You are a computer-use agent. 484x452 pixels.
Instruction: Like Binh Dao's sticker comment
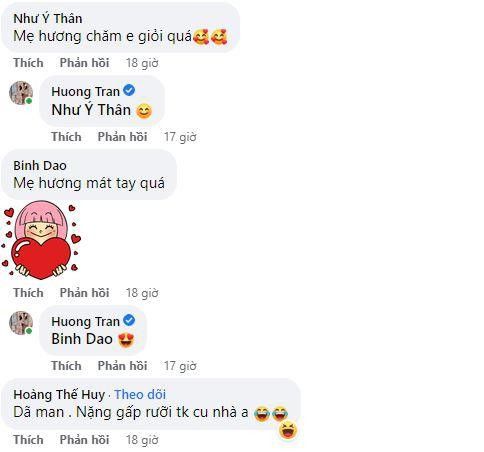click(x=28, y=293)
